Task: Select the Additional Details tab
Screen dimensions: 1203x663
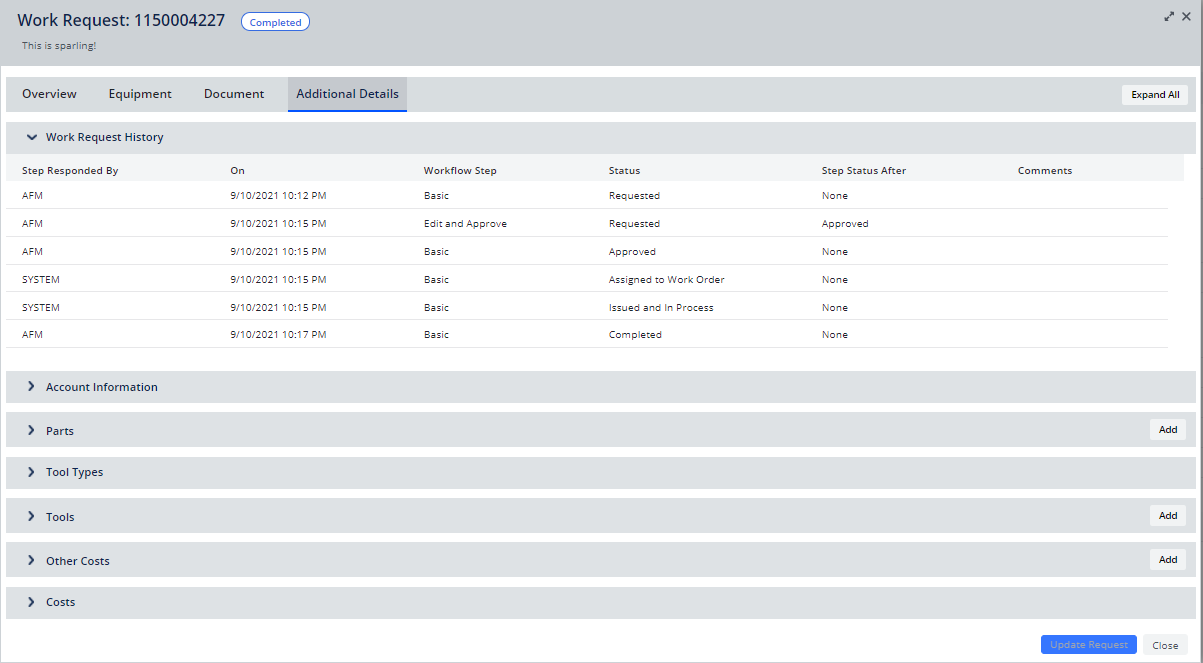Action: (x=347, y=93)
